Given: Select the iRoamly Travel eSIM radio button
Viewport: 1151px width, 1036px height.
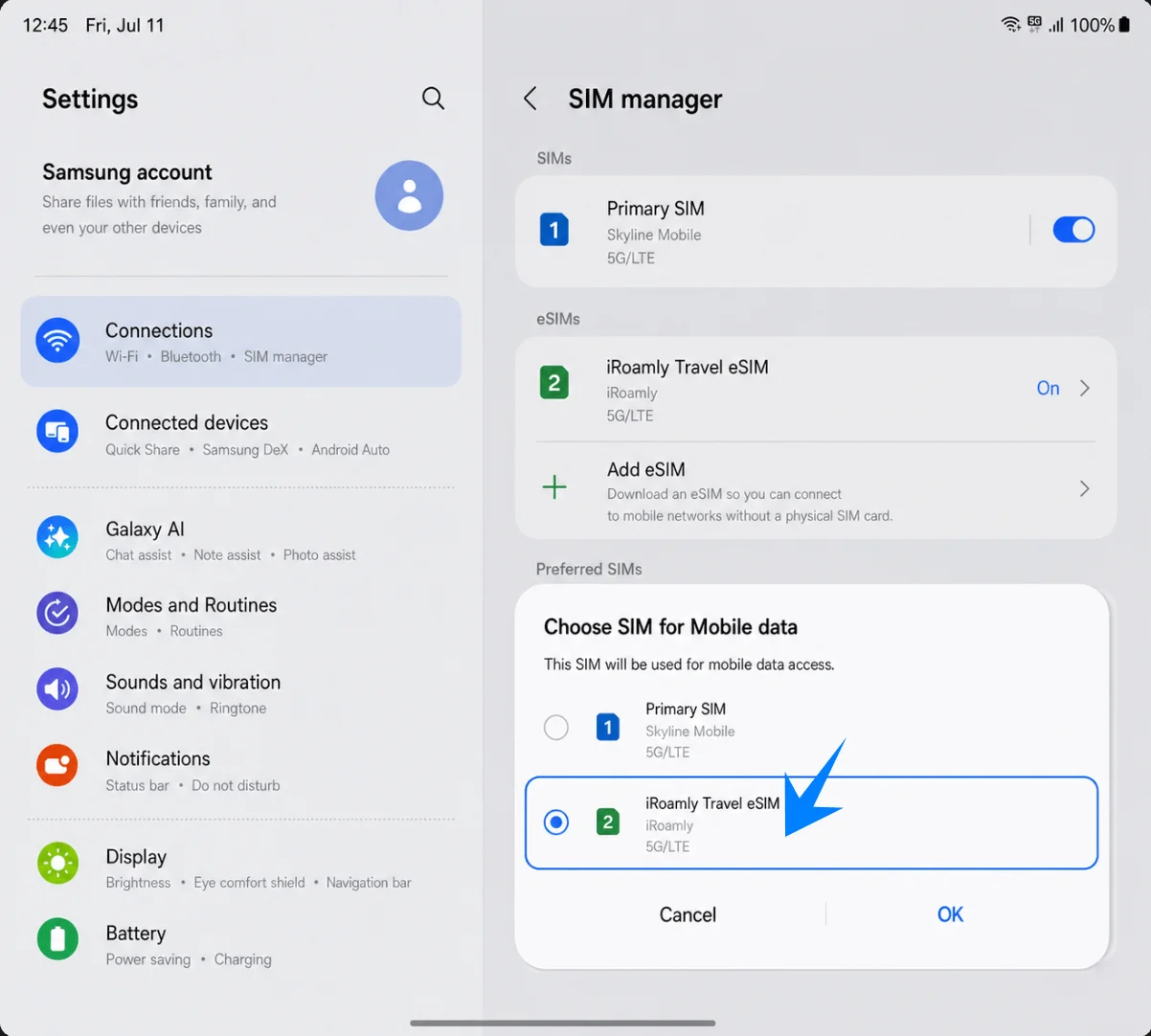Looking at the screenshot, I should (x=556, y=822).
